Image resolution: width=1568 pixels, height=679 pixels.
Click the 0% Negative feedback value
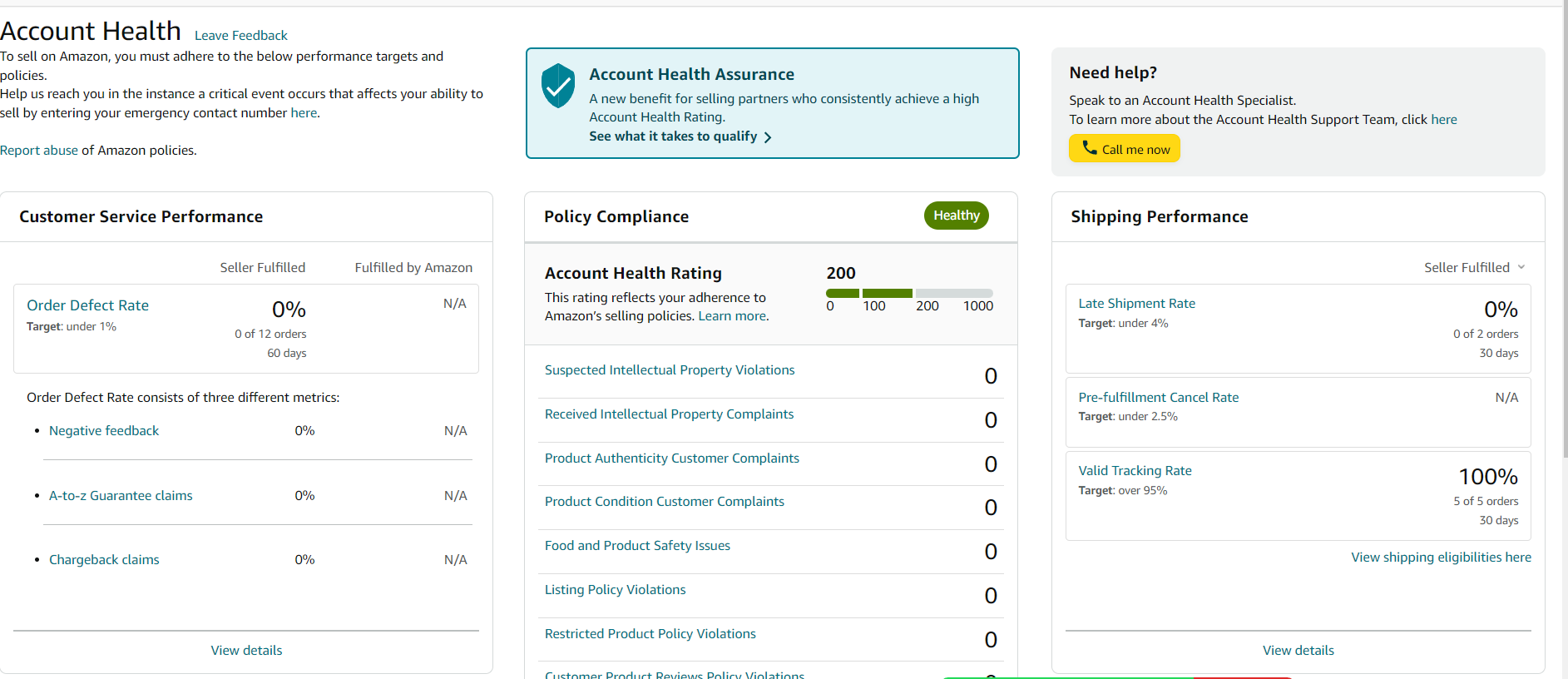point(304,431)
